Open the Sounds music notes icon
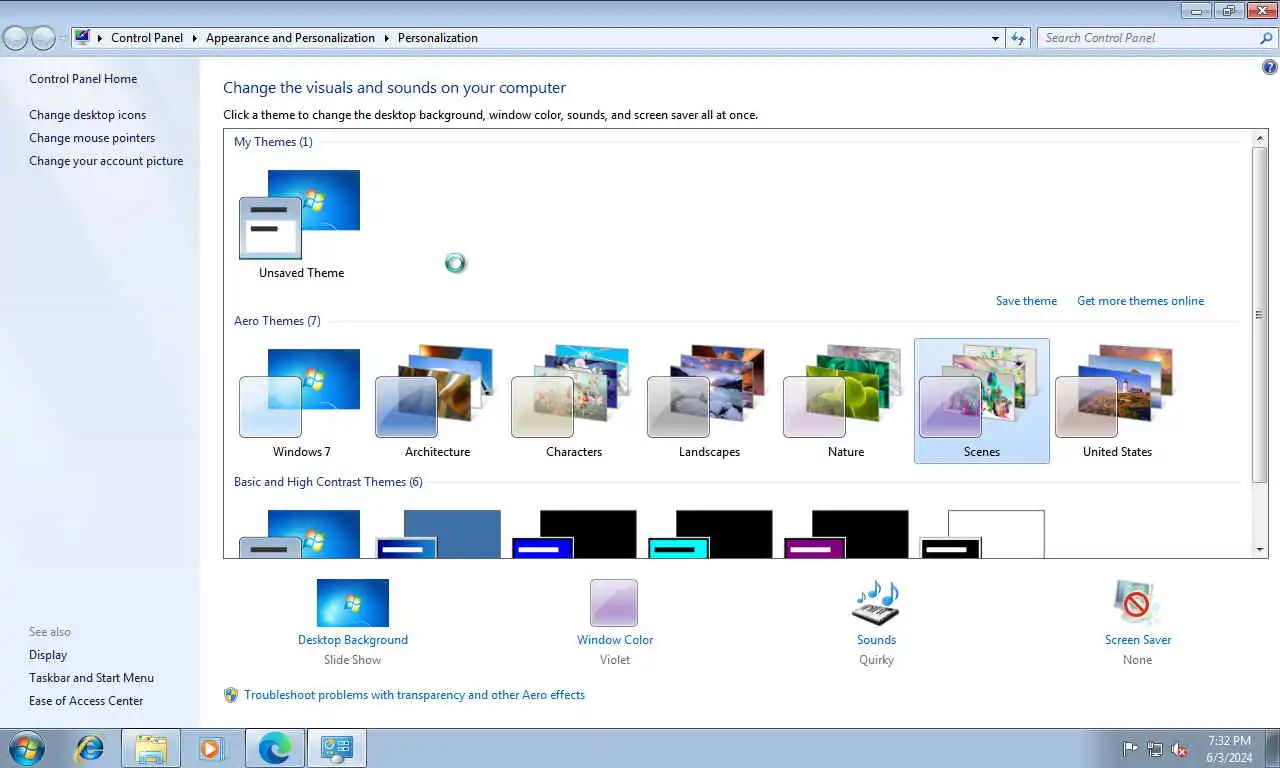The height and width of the screenshot is (768, 1280). (876, 603)
